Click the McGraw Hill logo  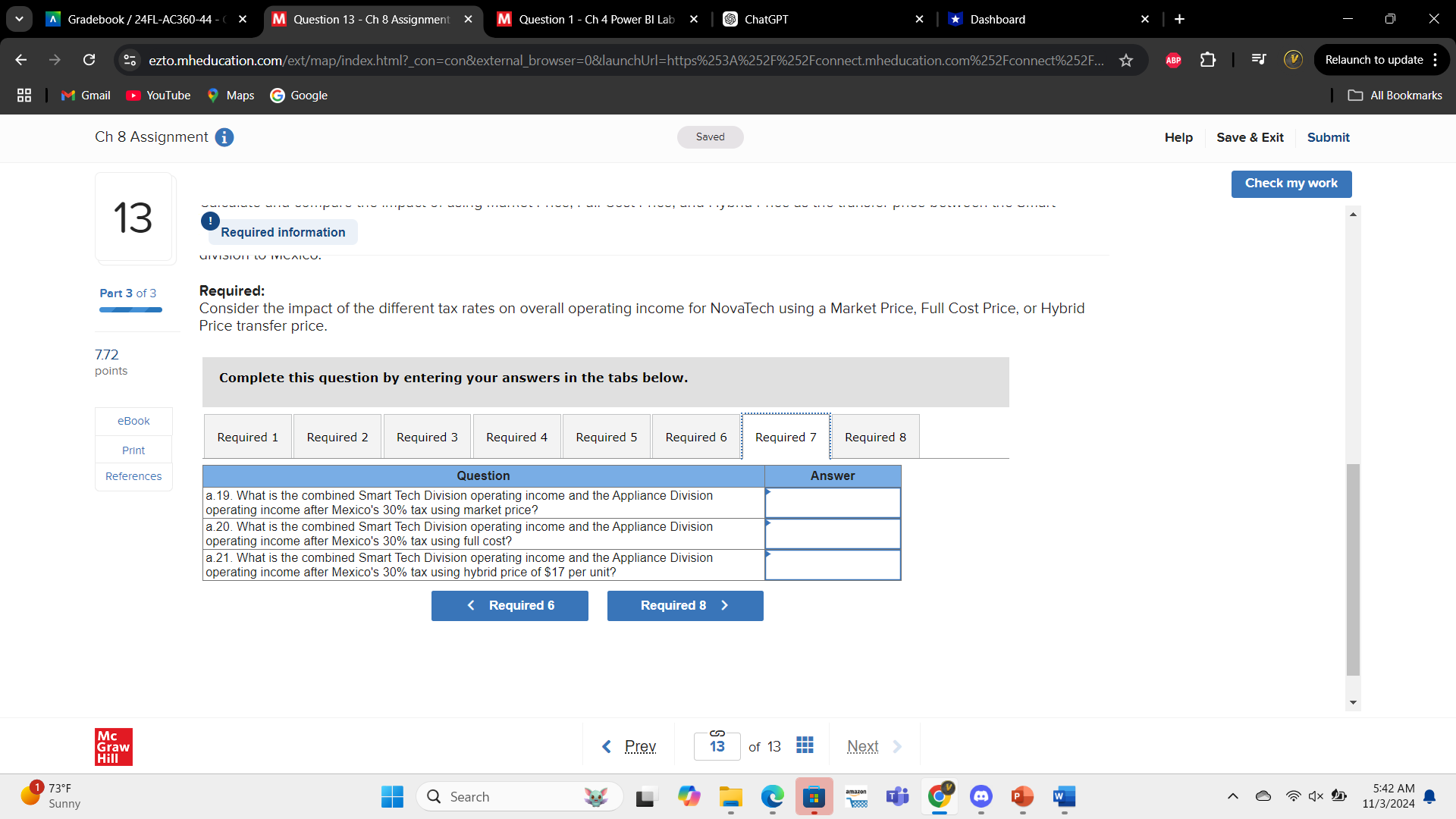click(x=113, y=747)
